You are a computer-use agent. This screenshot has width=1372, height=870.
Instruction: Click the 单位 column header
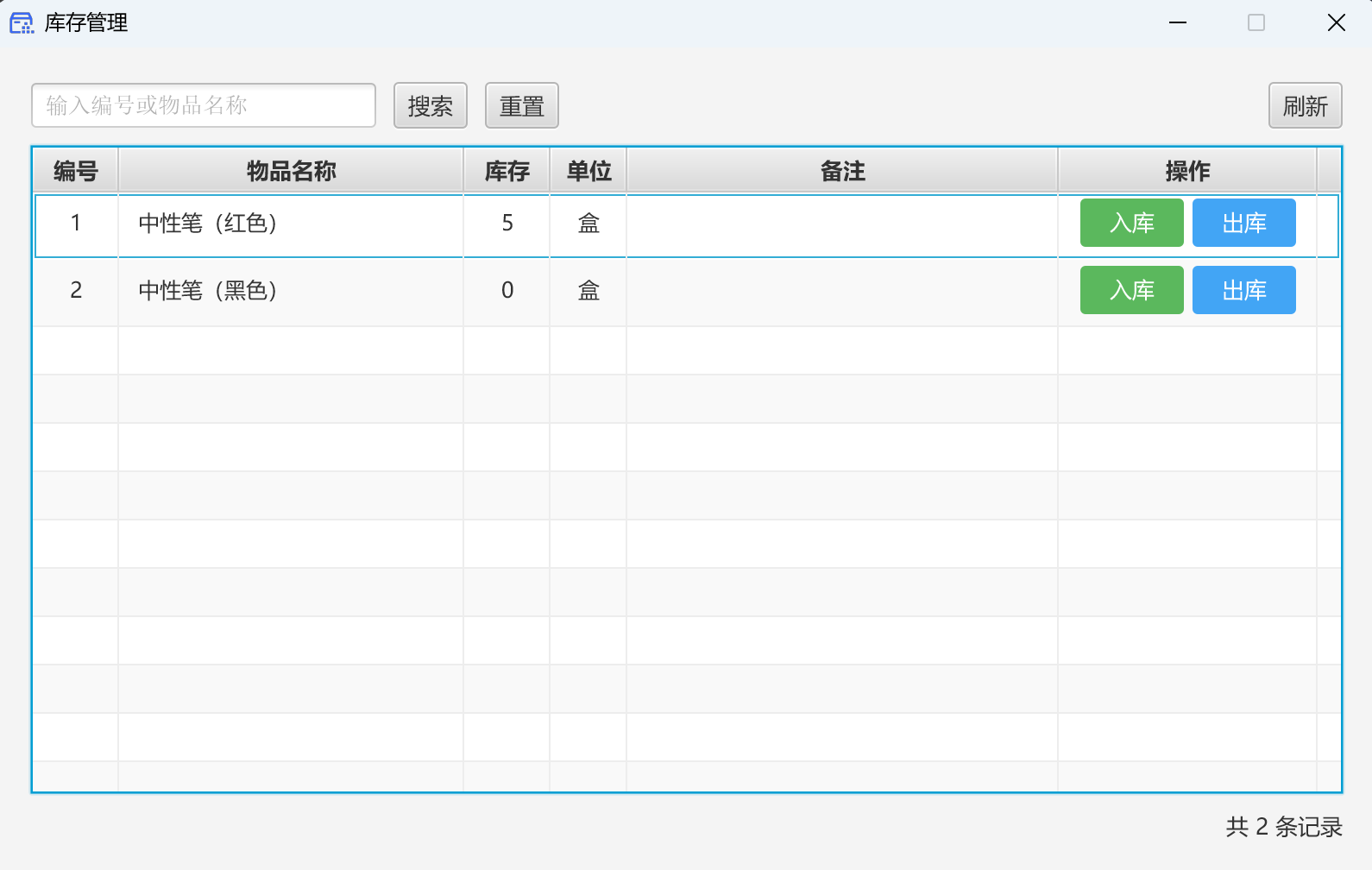tap(588, 171)
